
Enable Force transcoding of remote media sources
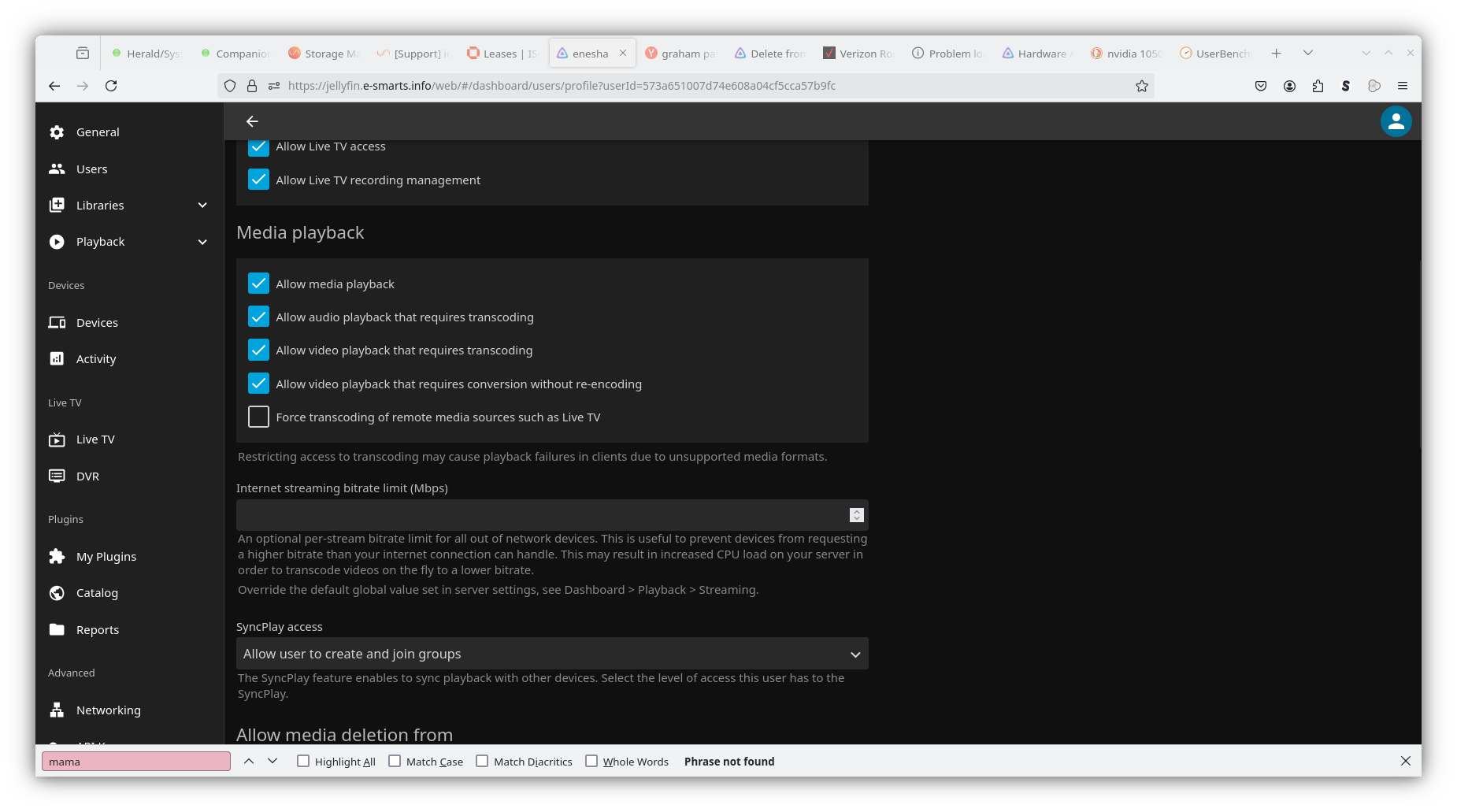coord(258,417)
